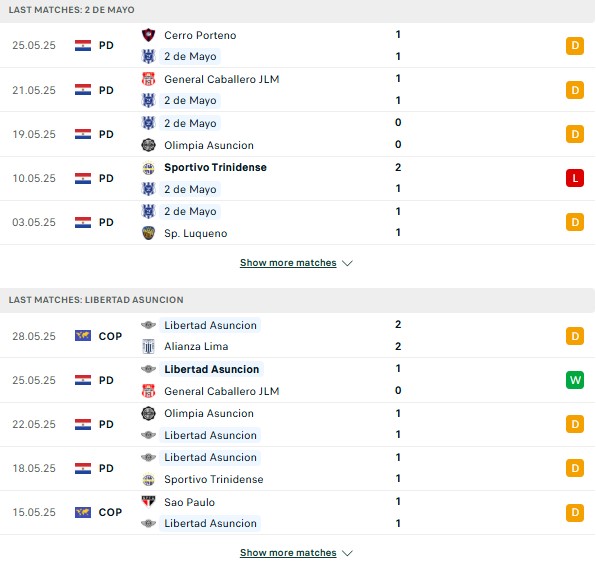Click Olimpia Asuncion badge in 19.05.25 match
This screenshot has width=596, height=573.
click(148, 145)
